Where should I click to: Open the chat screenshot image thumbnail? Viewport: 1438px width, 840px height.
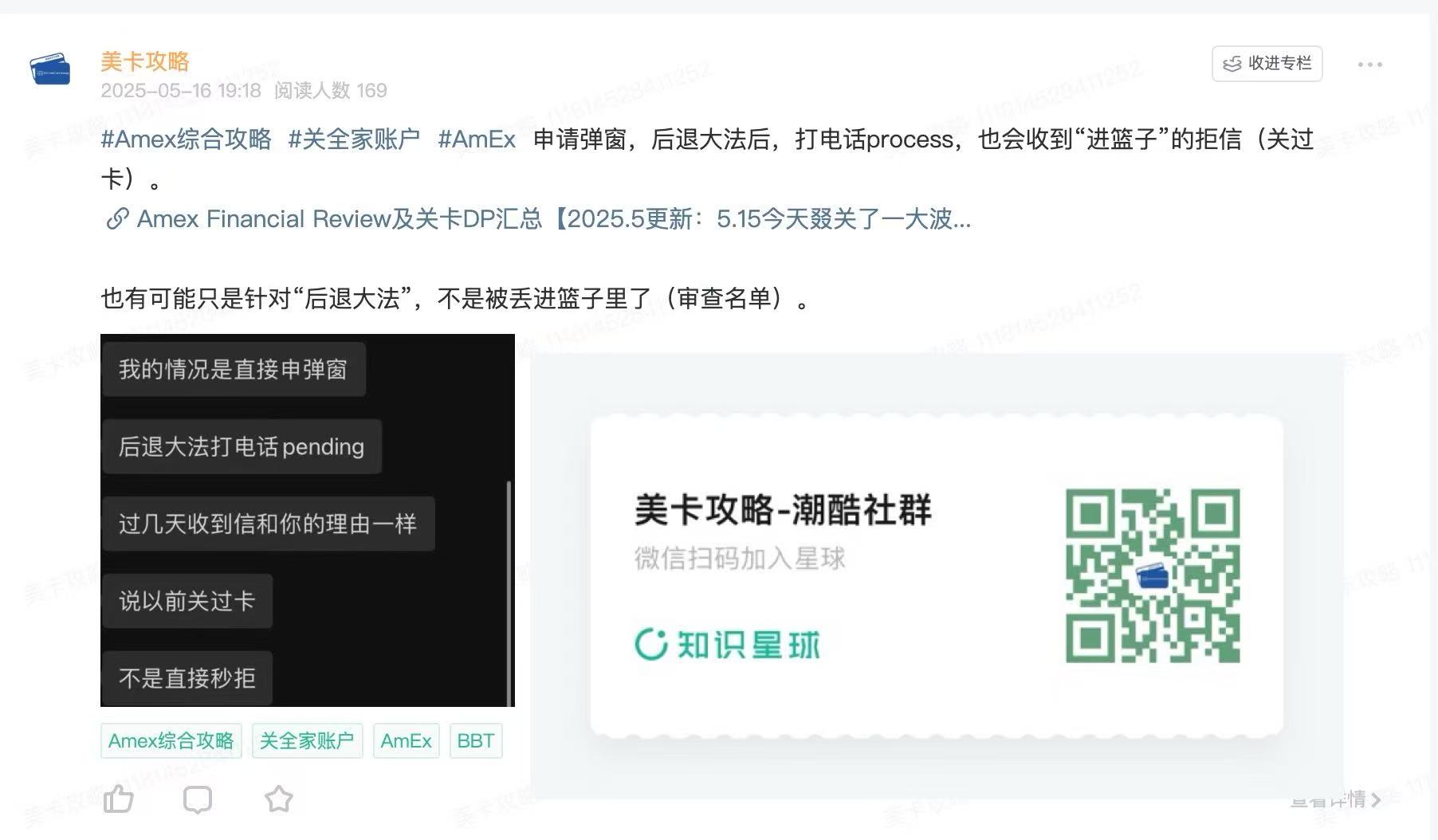307,520
